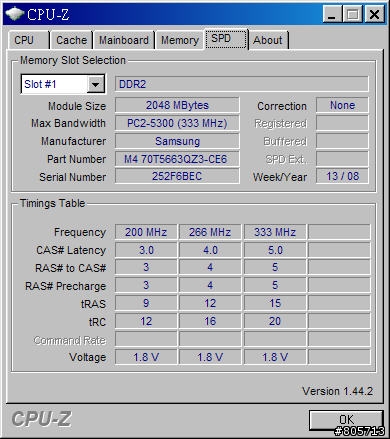Switch to the CPU tab

pos(28,40)
